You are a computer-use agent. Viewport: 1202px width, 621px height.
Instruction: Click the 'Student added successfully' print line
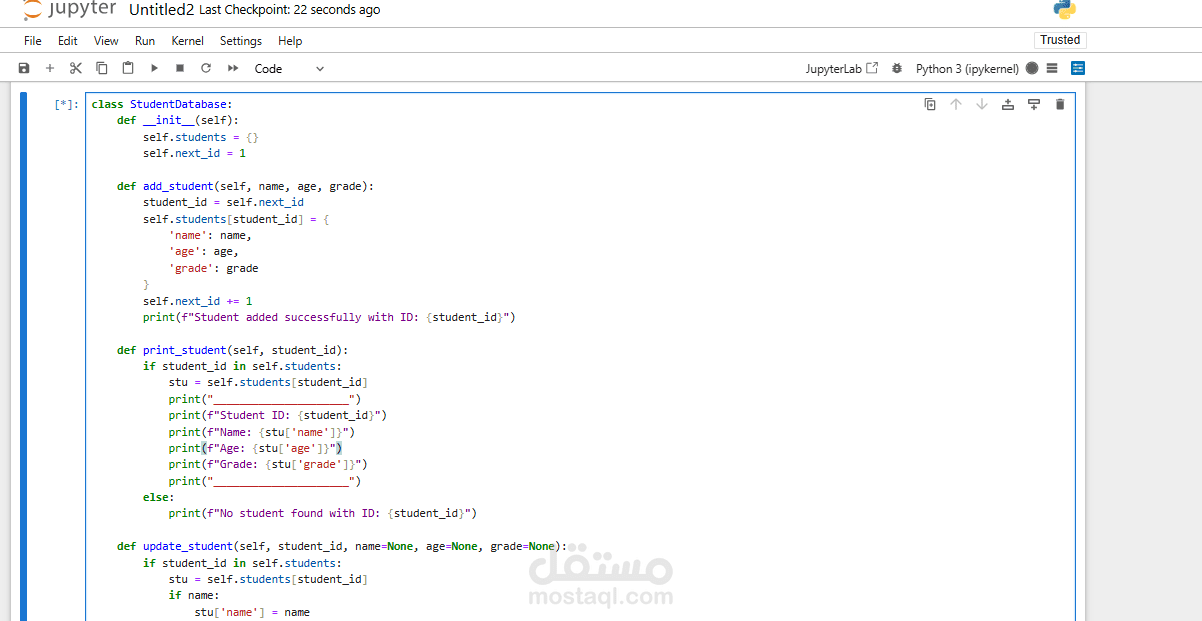(x=329, y=317)
